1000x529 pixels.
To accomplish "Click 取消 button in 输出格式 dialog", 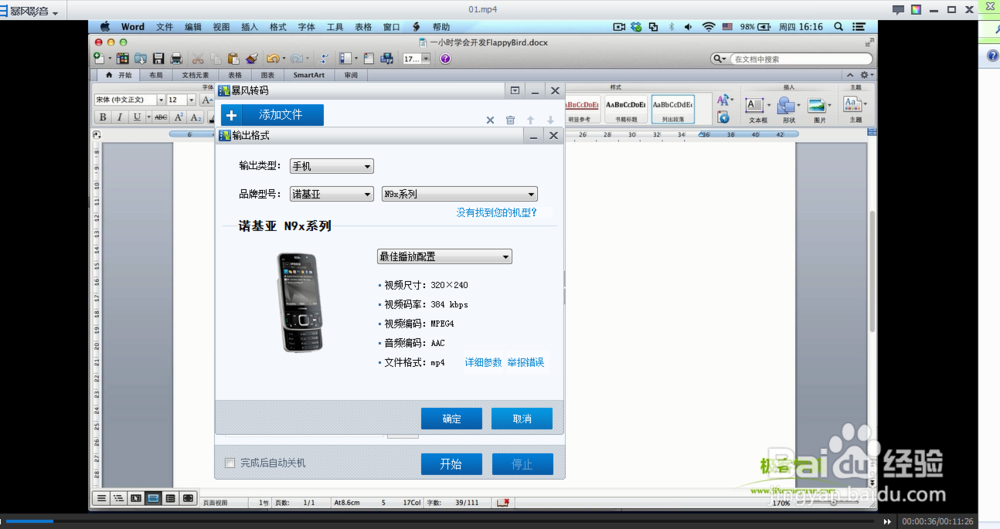I will pos(522,419).
